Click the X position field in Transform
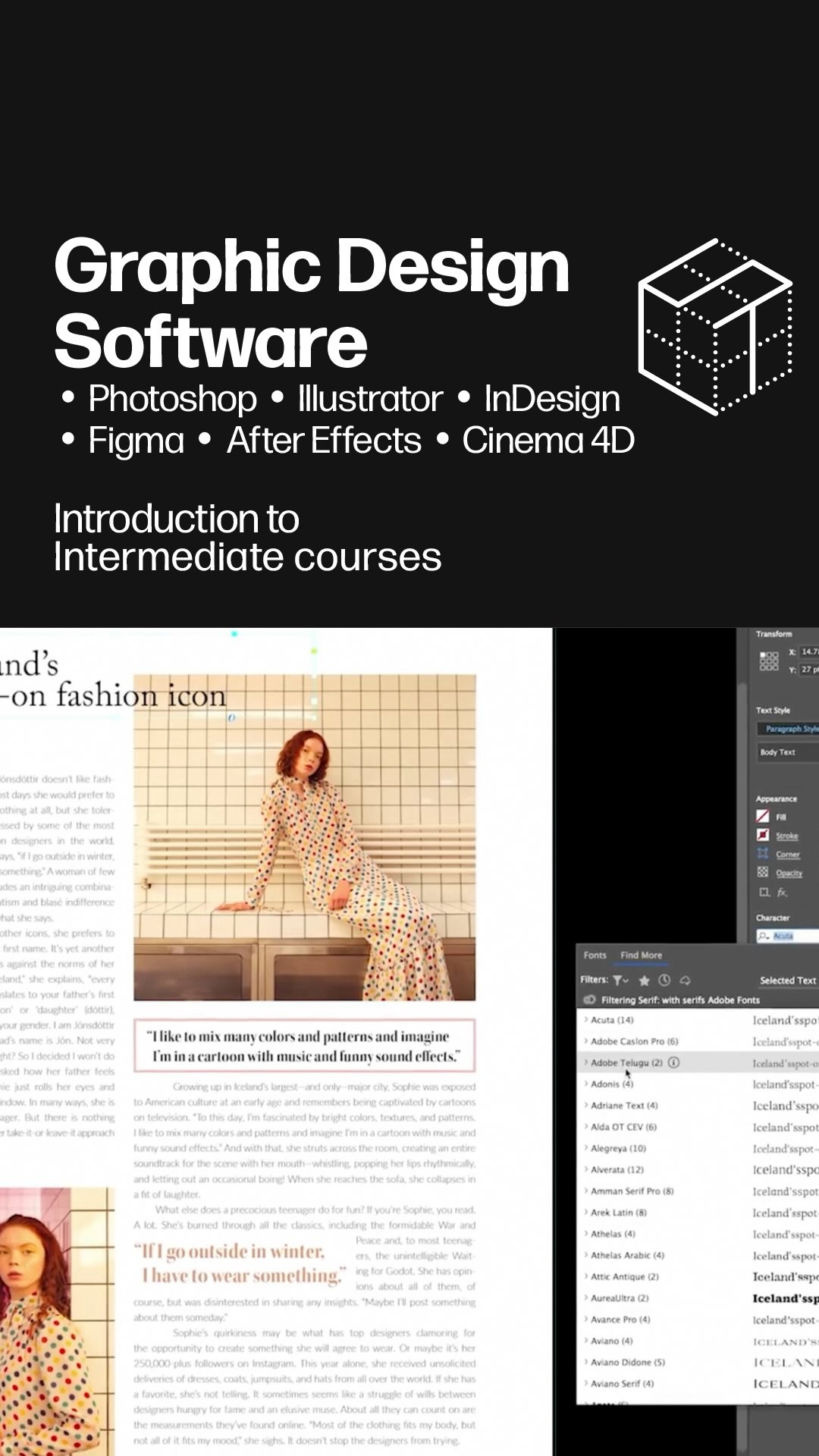The height and width of the screenshot is (1456, 819). click(x=808, y=652)
